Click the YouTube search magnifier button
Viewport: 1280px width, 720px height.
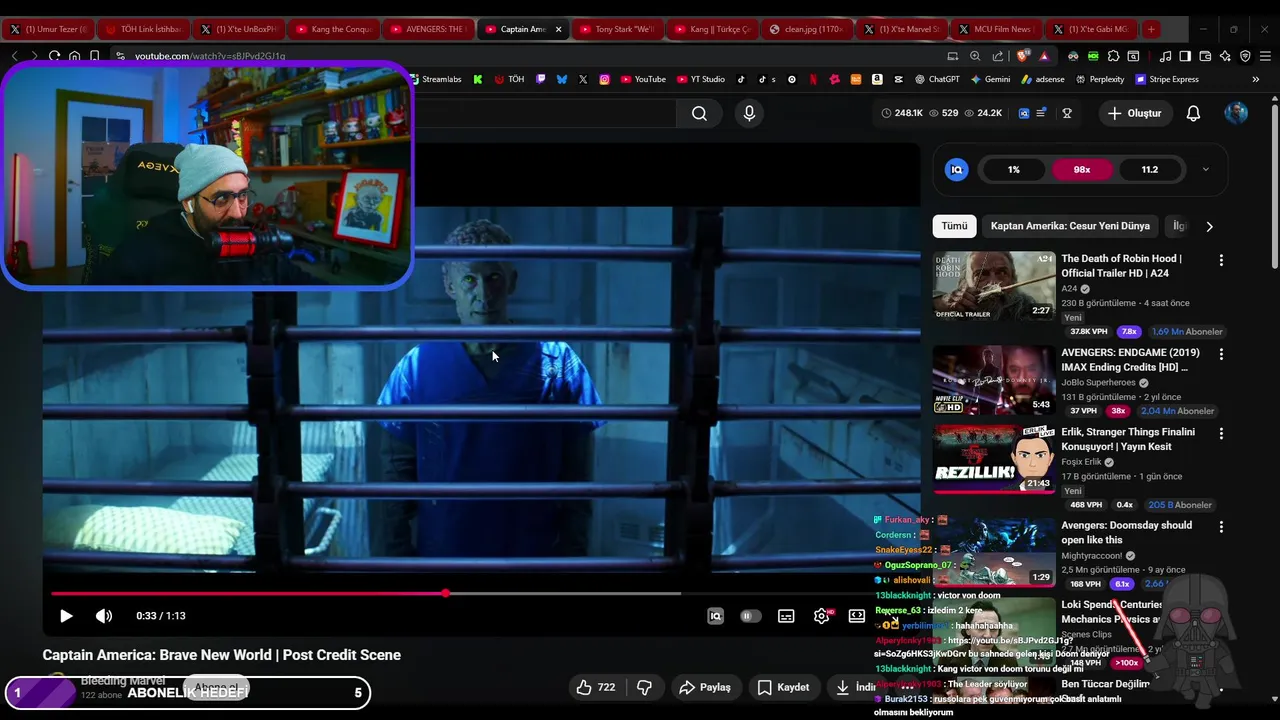[699, 114]
